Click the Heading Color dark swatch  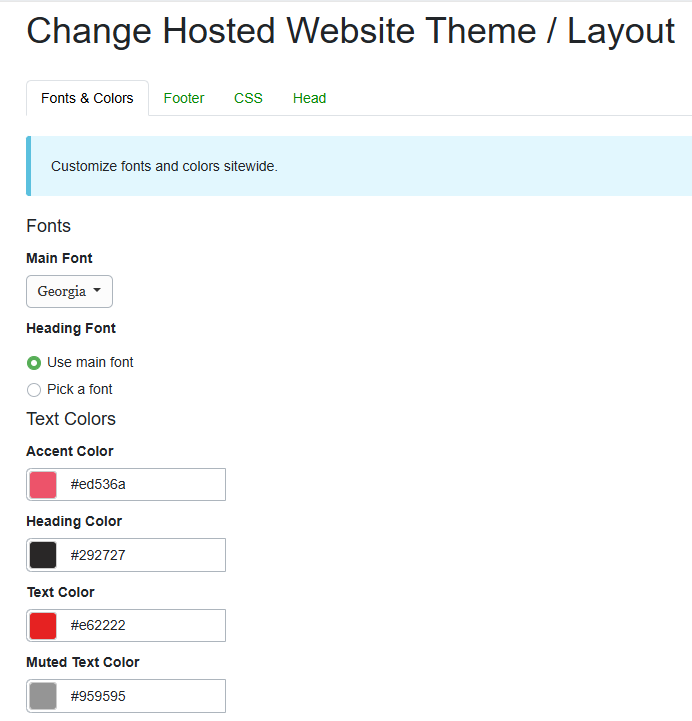(x=43, y=555)
